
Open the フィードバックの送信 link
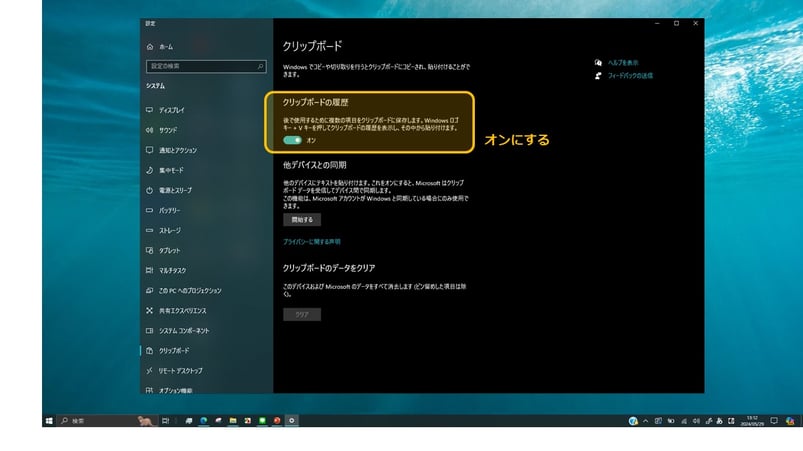pyautogui.click(x=630, y=75)
